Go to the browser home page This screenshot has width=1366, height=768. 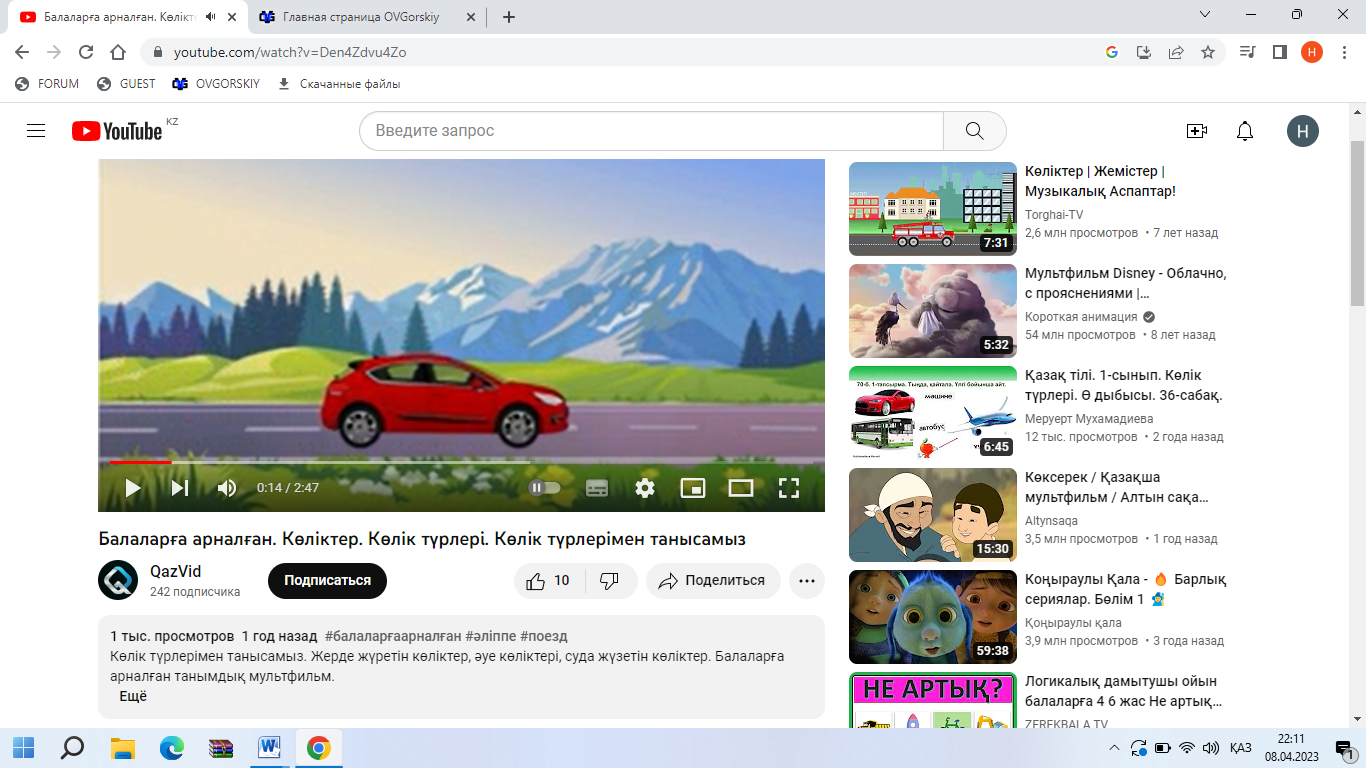pyautogui.click(x=118, y=52)
